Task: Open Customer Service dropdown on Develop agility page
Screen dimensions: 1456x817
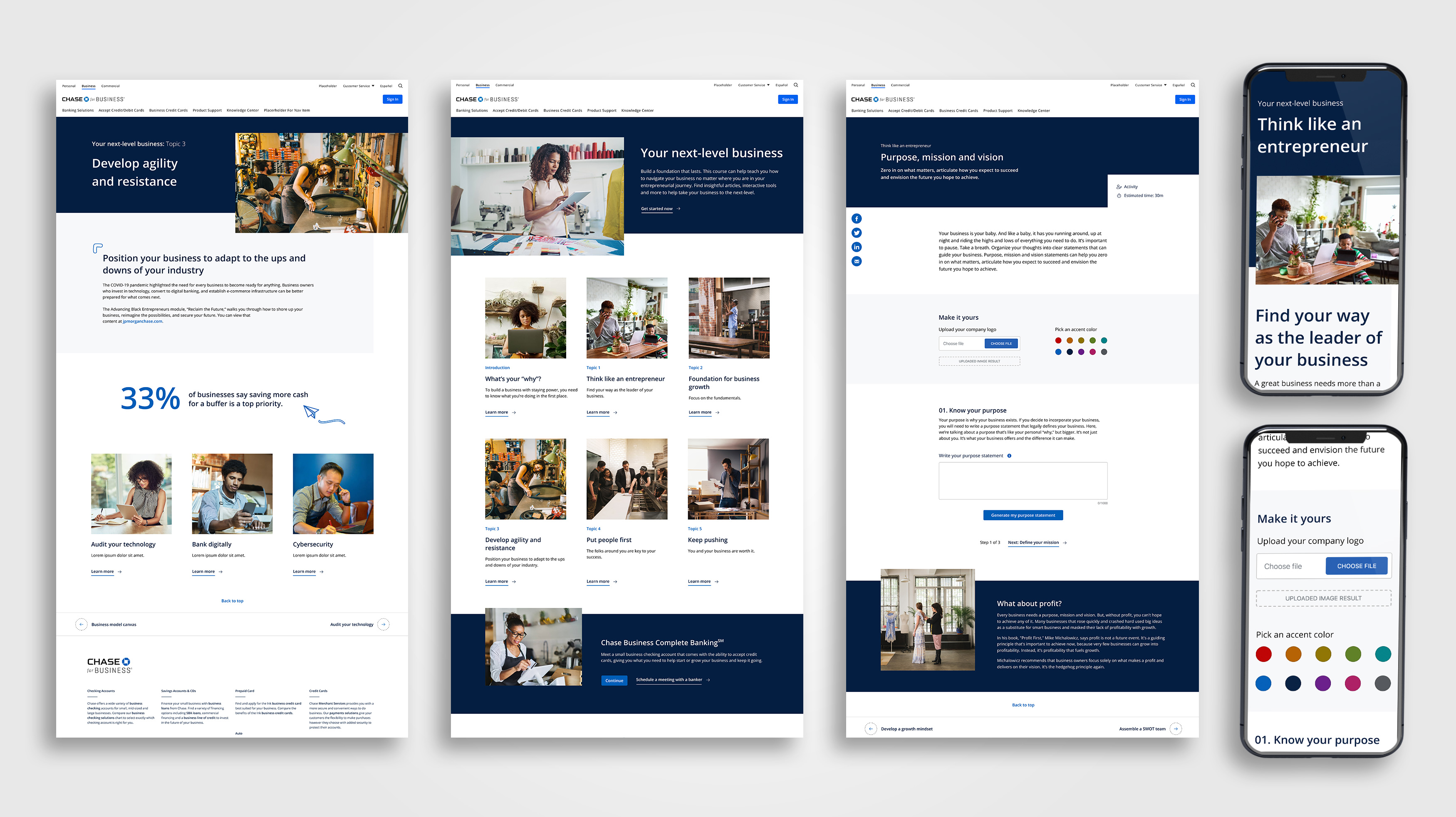Action: click(x=358, y=86)
